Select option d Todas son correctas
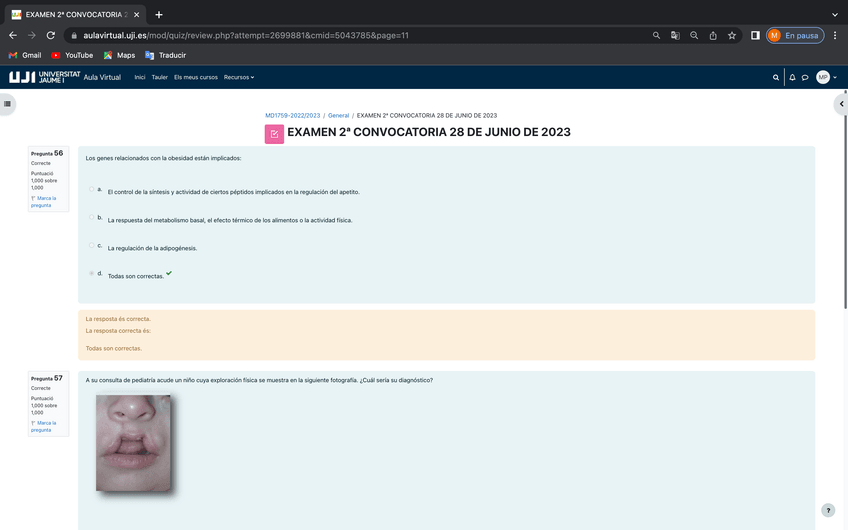Viewport: 848px width, 530px height. pyautogui.click(x=91, y=273)
